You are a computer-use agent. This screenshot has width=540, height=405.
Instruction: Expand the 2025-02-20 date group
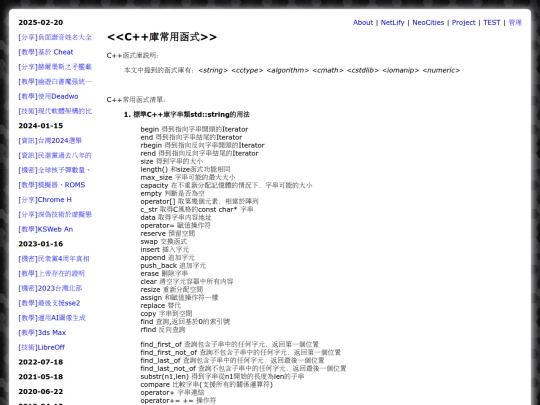pos(41,23)
